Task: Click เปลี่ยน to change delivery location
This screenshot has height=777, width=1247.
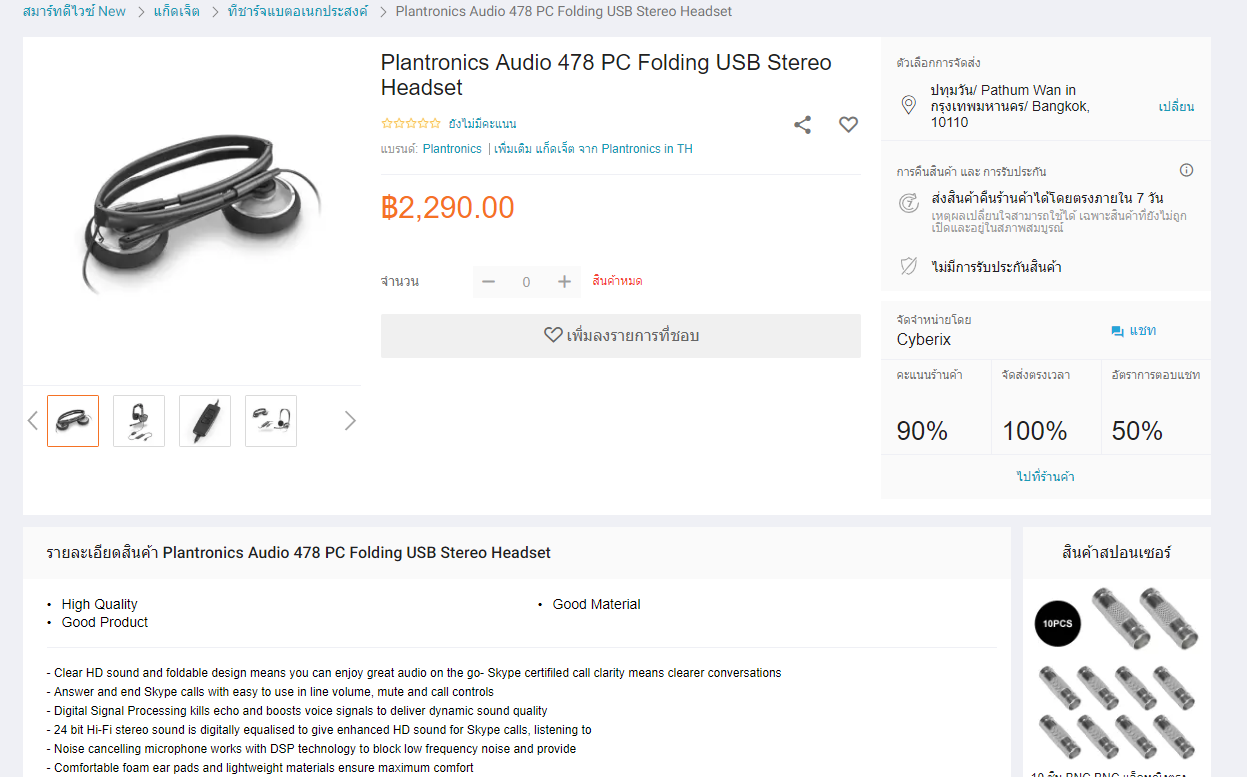Action: (1176, 107)
